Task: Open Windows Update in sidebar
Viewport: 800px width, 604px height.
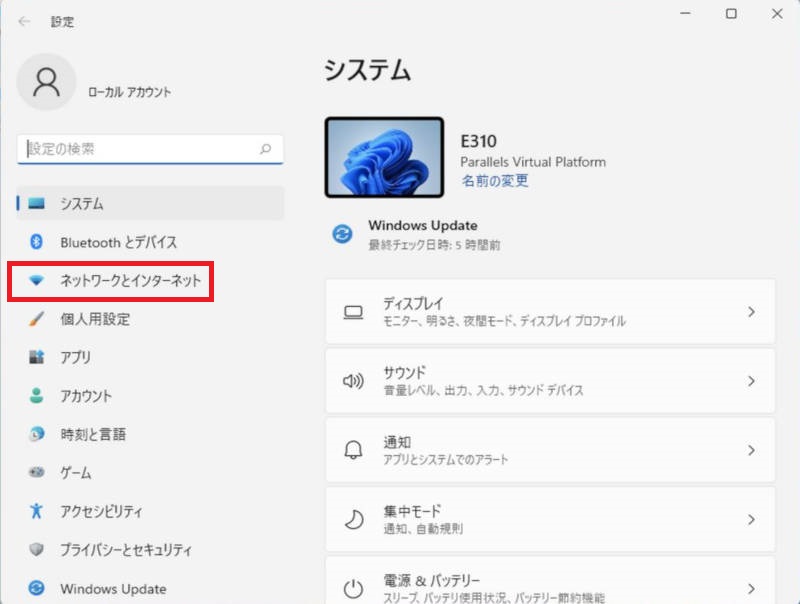Action: pyautogui.click(x=150, y=588)
